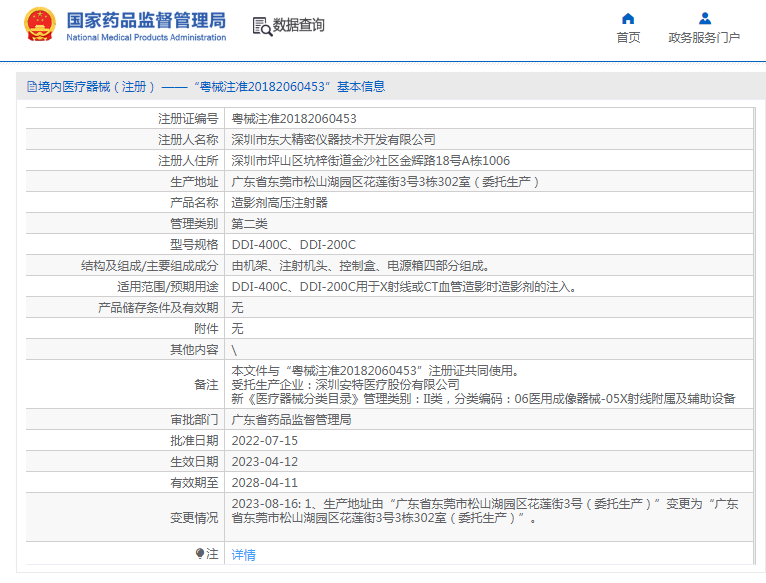The image size is (766, 583).
Task: Click the 生效日期 label
Action: [194, 462]
